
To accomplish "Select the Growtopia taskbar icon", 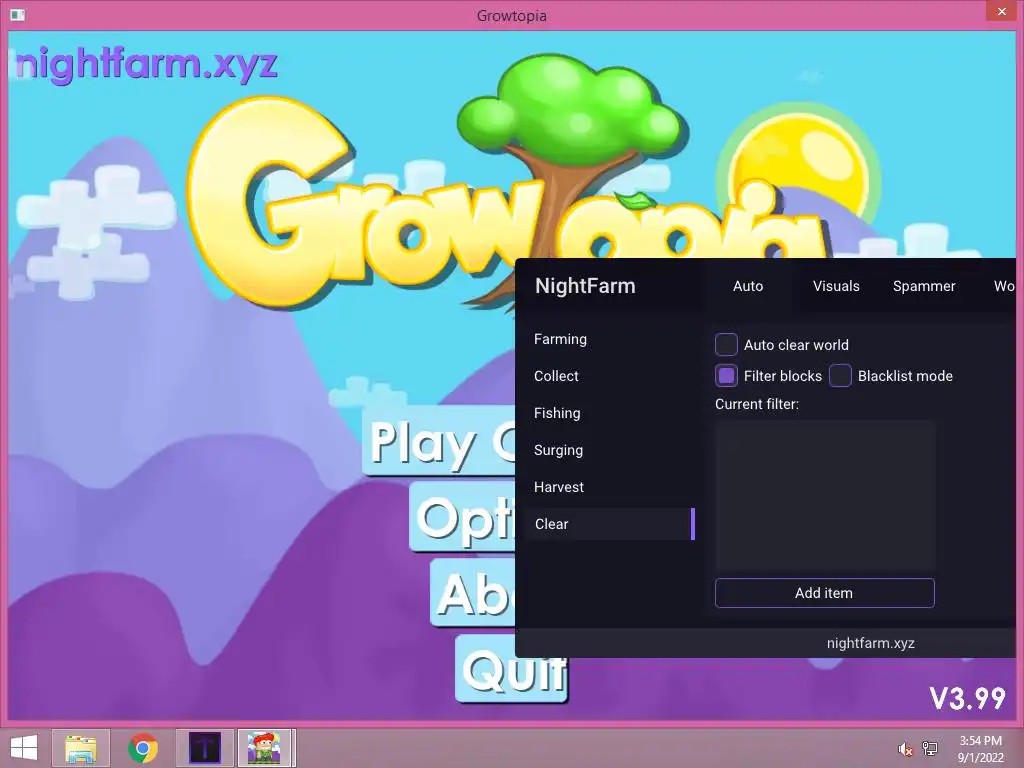I will [264, 748].
